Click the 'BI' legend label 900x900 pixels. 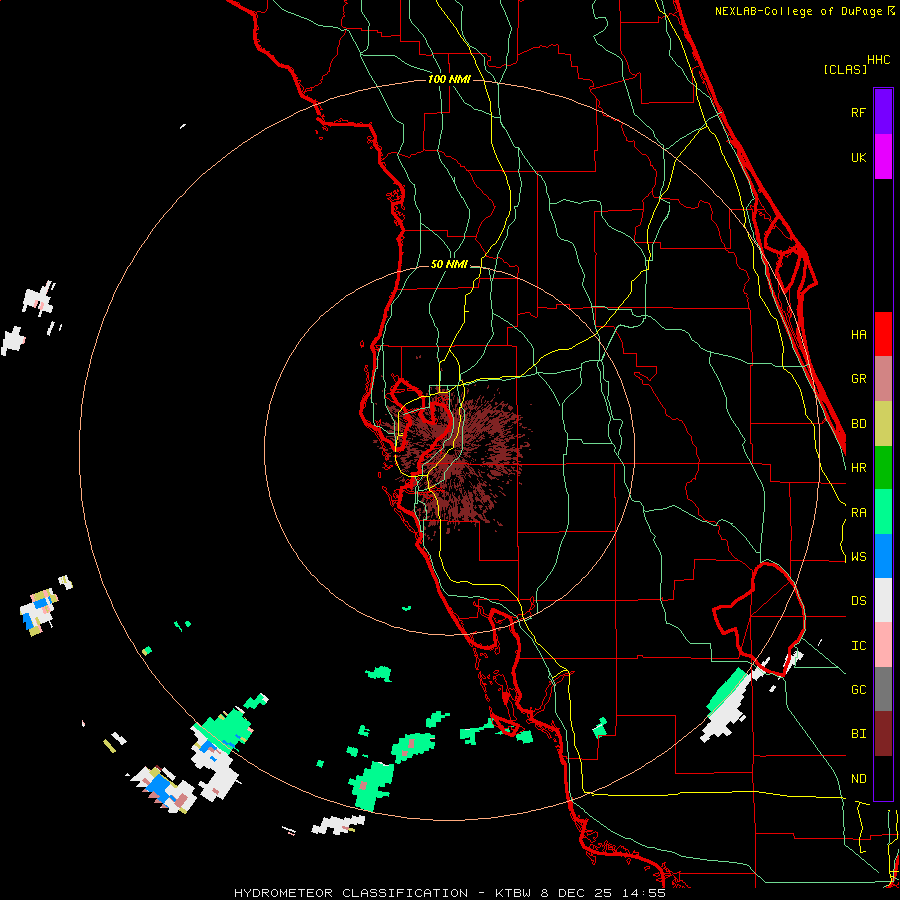pyautogui.click(x=858, y=734)
